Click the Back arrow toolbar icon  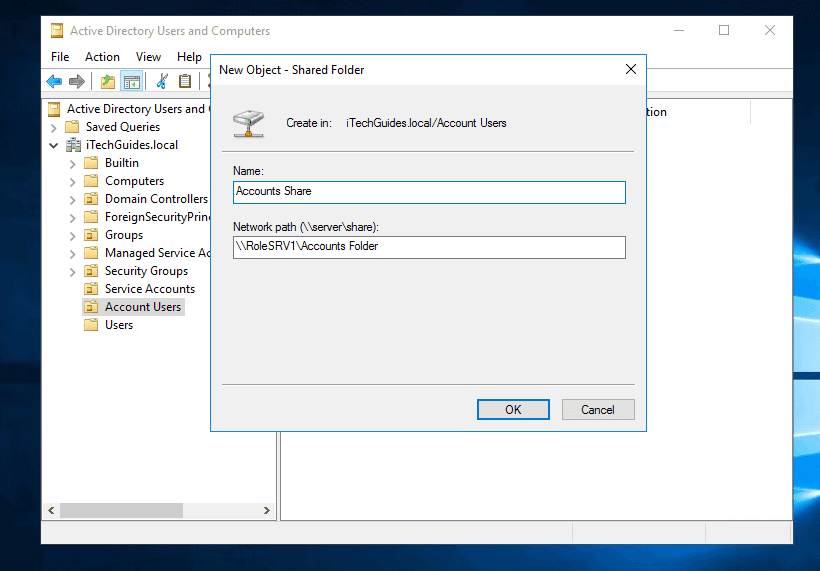pyautogui.click(x=54, y=81)
